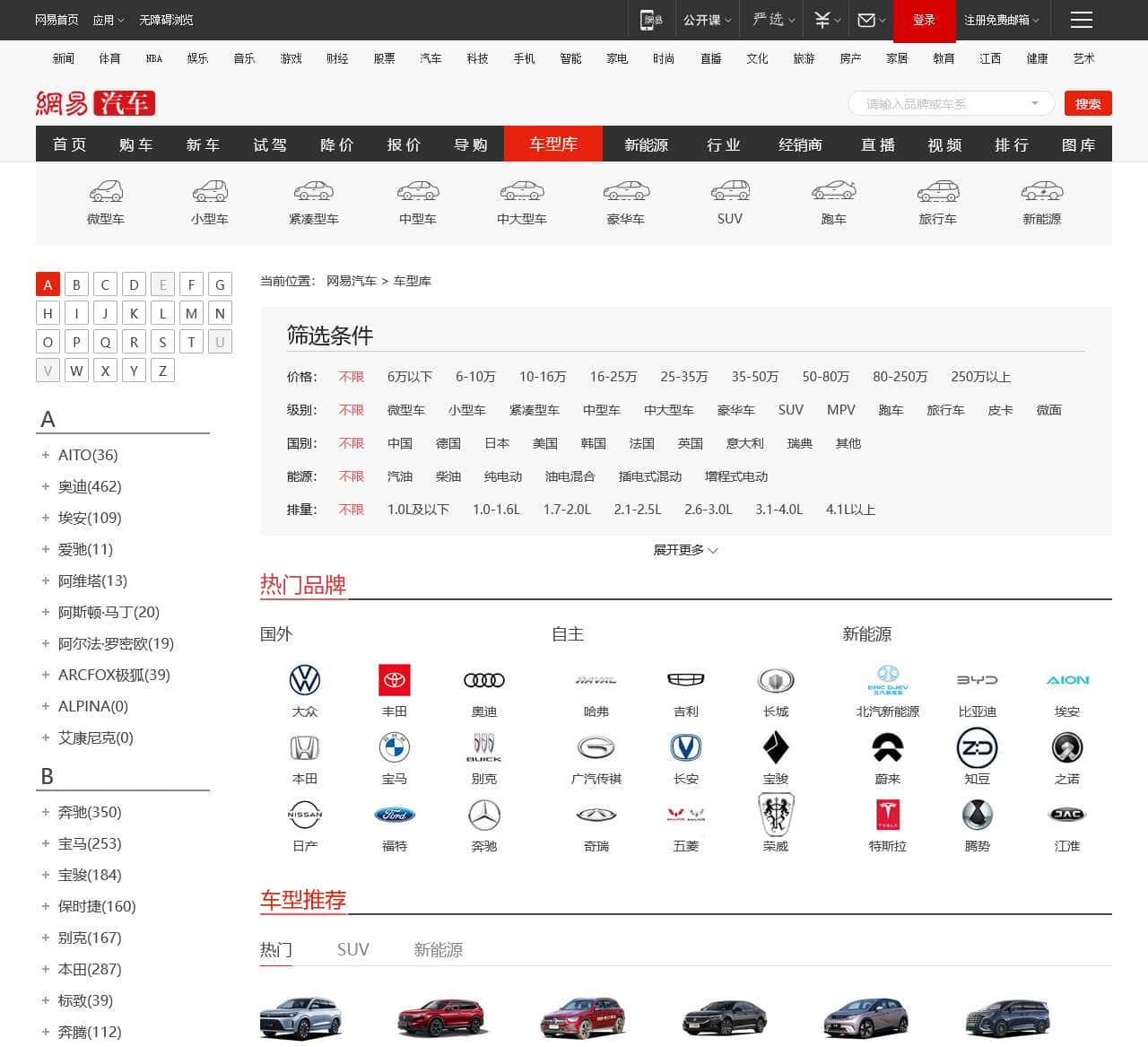Open the first silver SUV thumbnail
1148x1047 pixels.
[300, 1017]
